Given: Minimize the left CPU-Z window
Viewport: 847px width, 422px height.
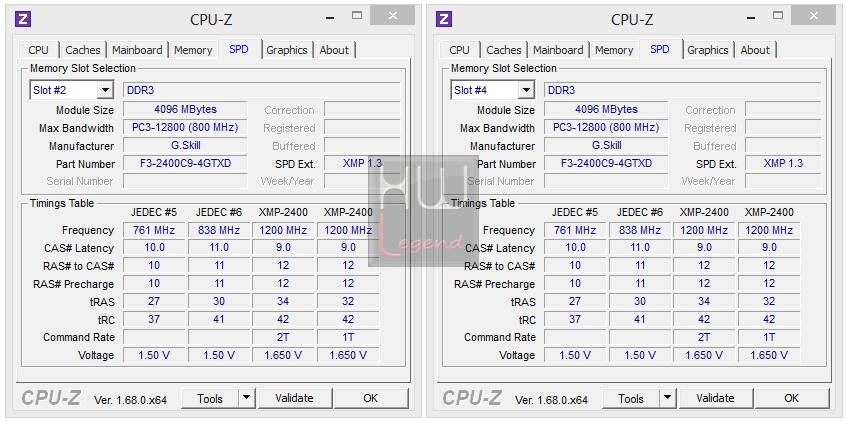Looking at the screenshot, I should (330, 16).
